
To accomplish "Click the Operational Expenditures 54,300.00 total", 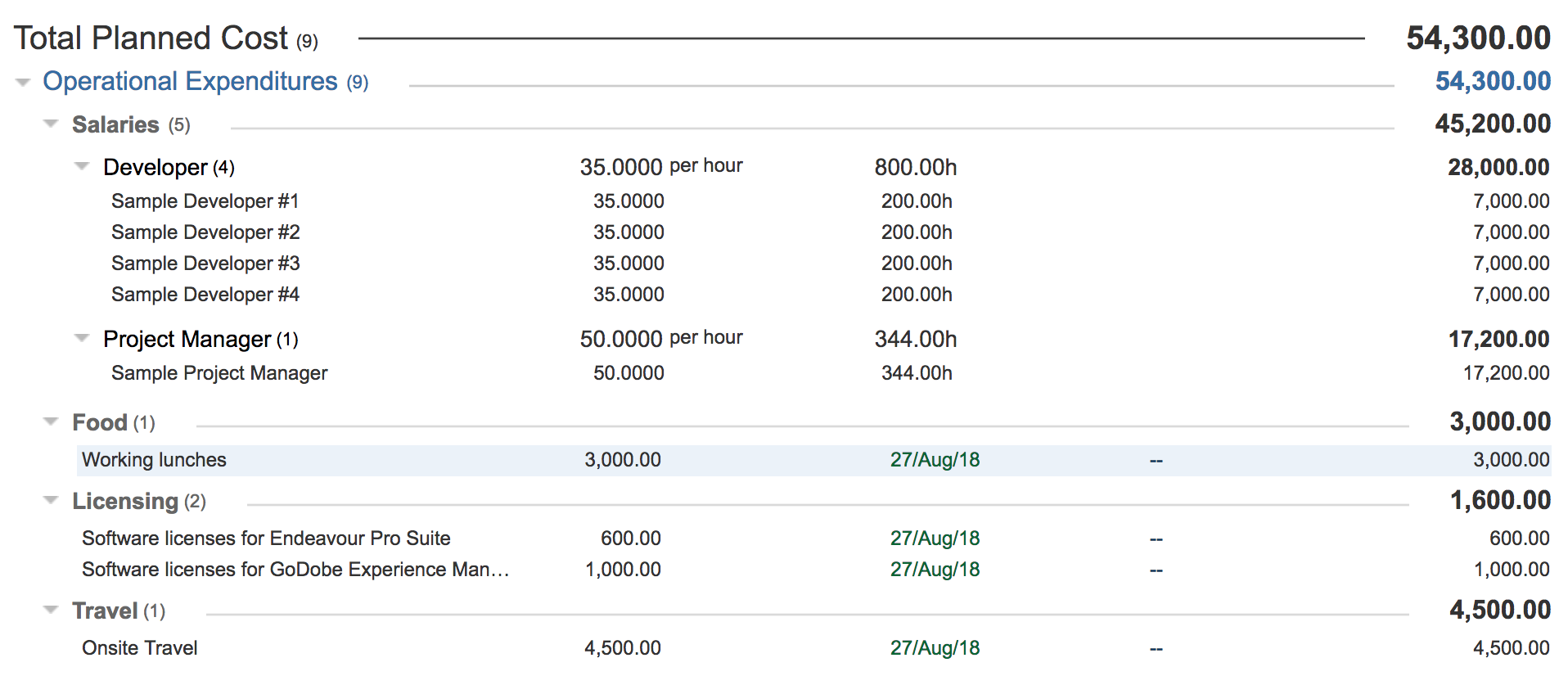I will click(1492, 81).
